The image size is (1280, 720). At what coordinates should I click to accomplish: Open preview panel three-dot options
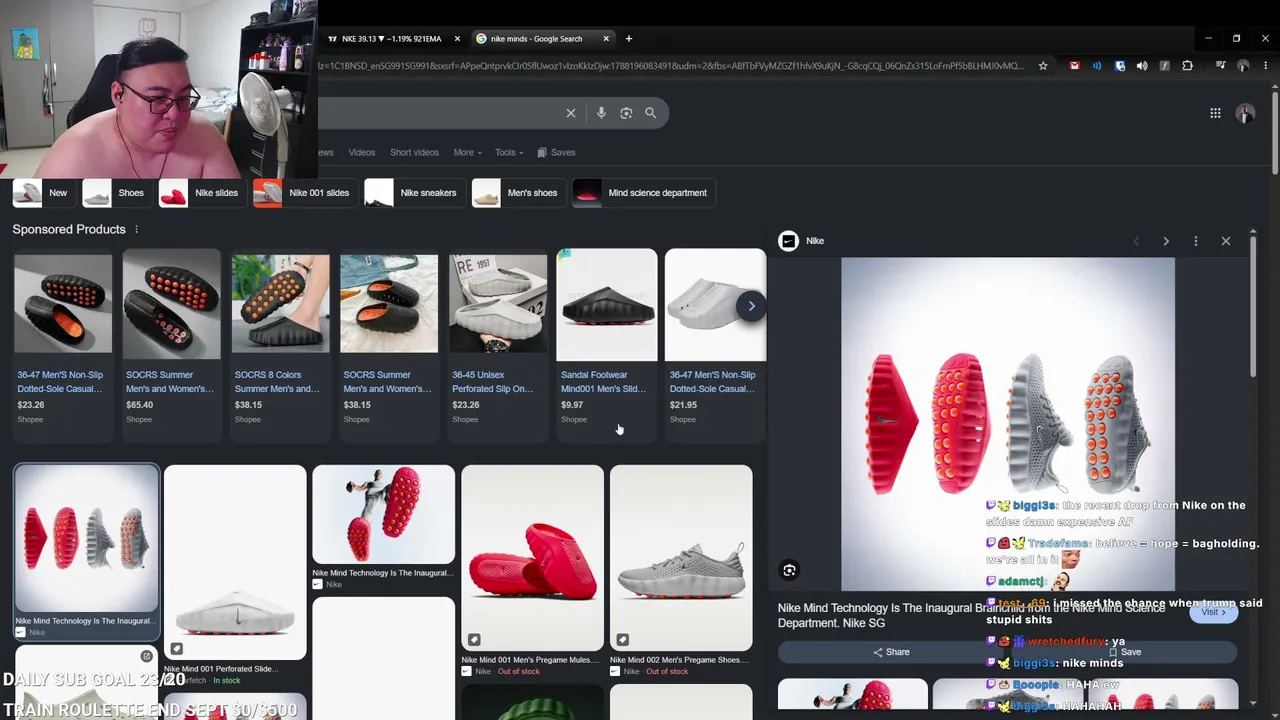click(1195, 241)
